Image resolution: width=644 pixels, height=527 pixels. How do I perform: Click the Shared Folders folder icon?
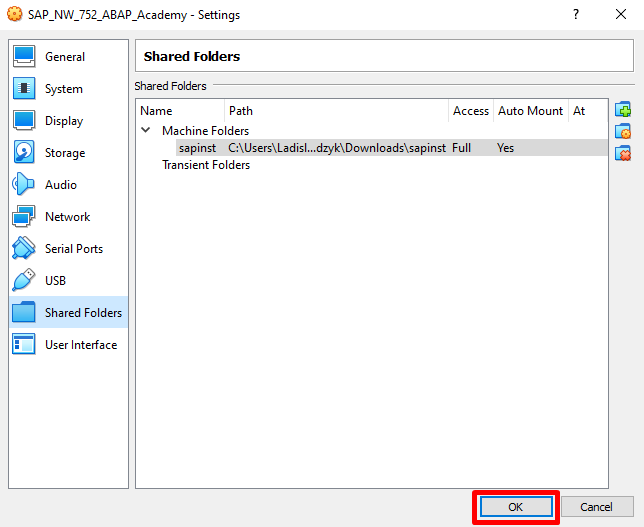(23, 312)
